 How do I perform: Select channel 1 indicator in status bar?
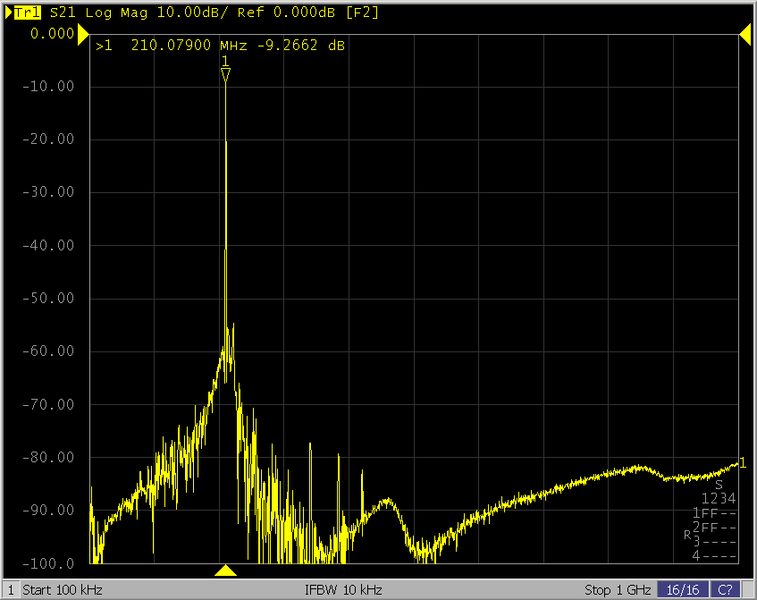[x=10, y=589]
